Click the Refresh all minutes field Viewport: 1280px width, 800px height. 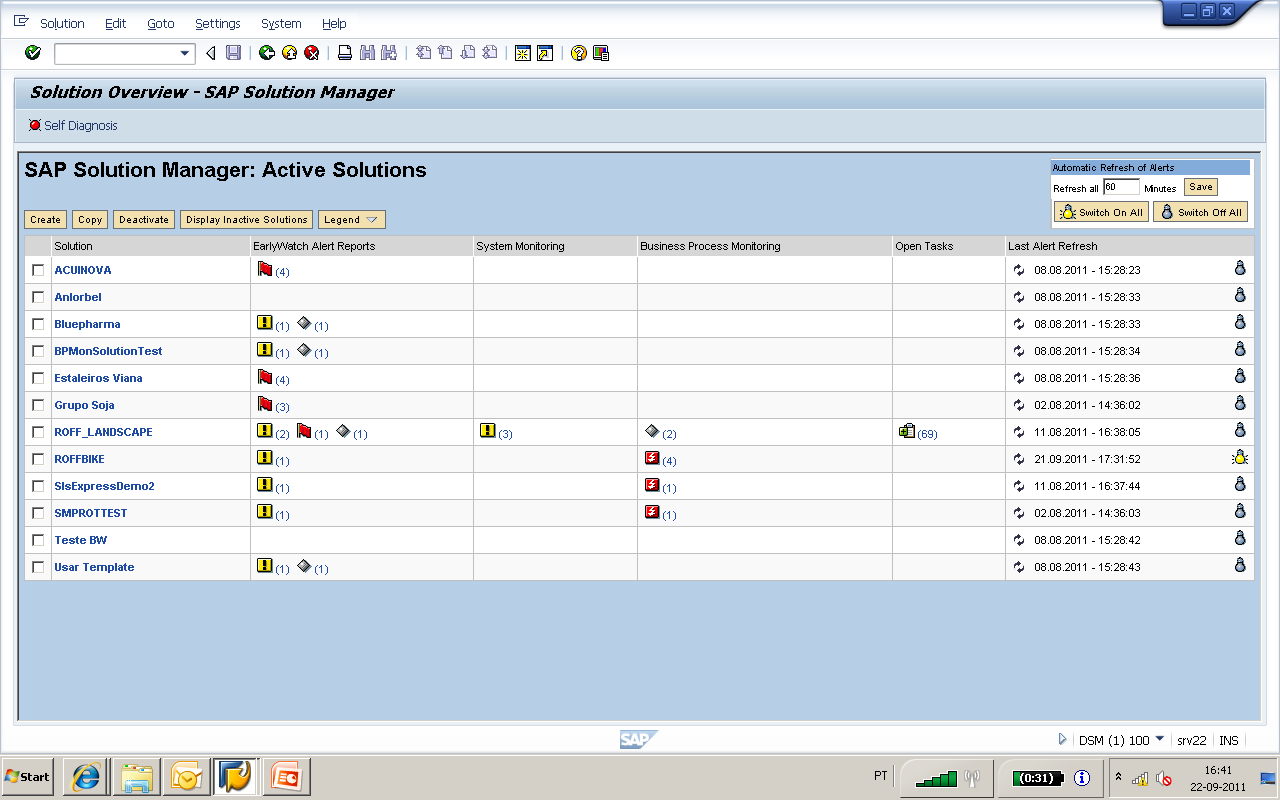click(1122, 187)
